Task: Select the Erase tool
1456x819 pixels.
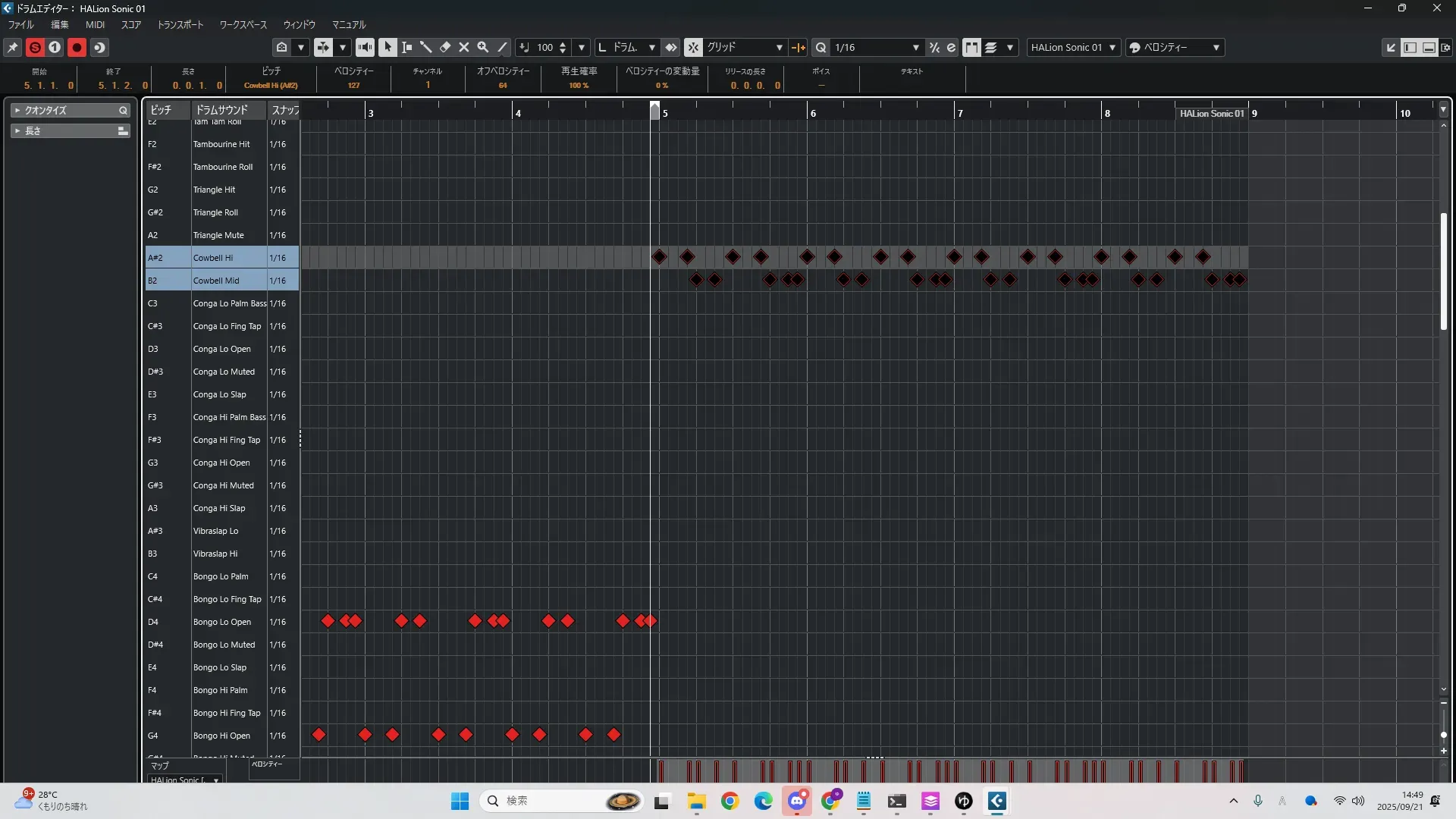Action: tap(445, 47)
